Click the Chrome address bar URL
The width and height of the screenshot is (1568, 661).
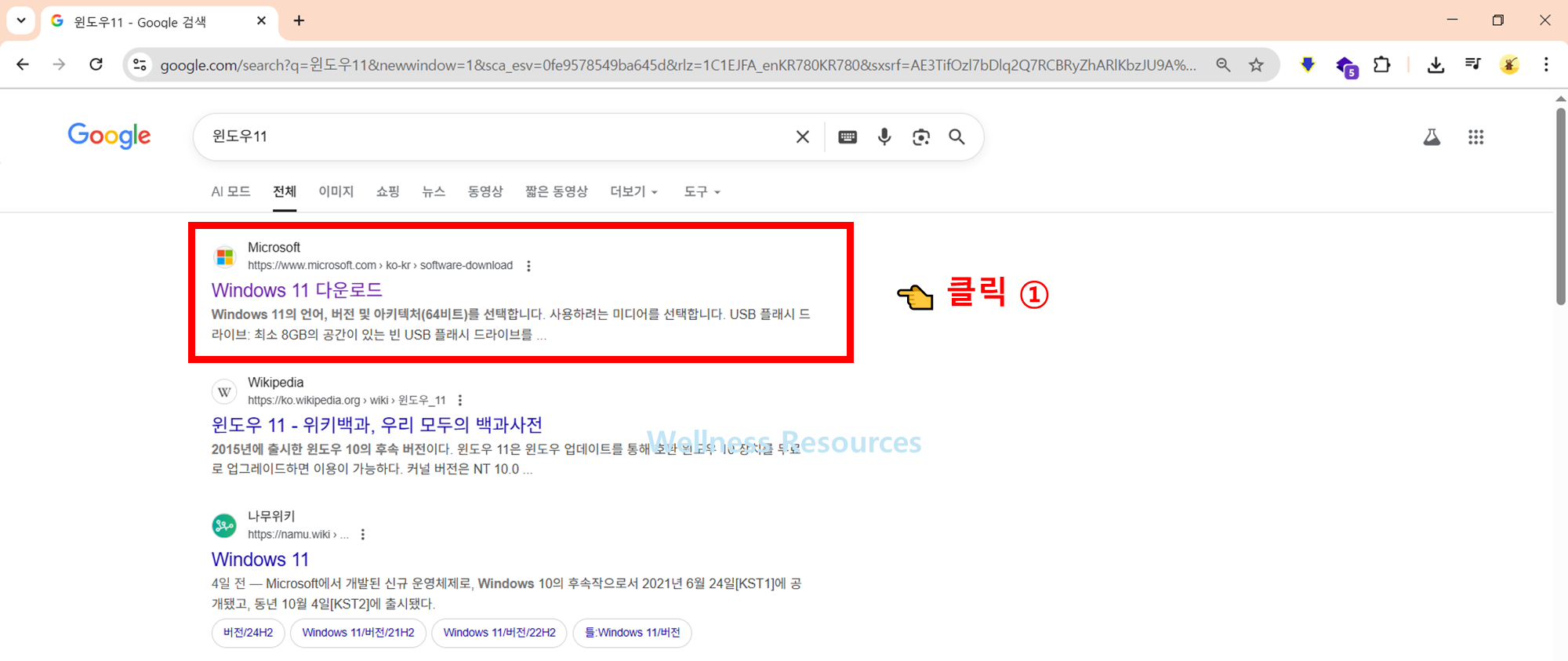678,65
